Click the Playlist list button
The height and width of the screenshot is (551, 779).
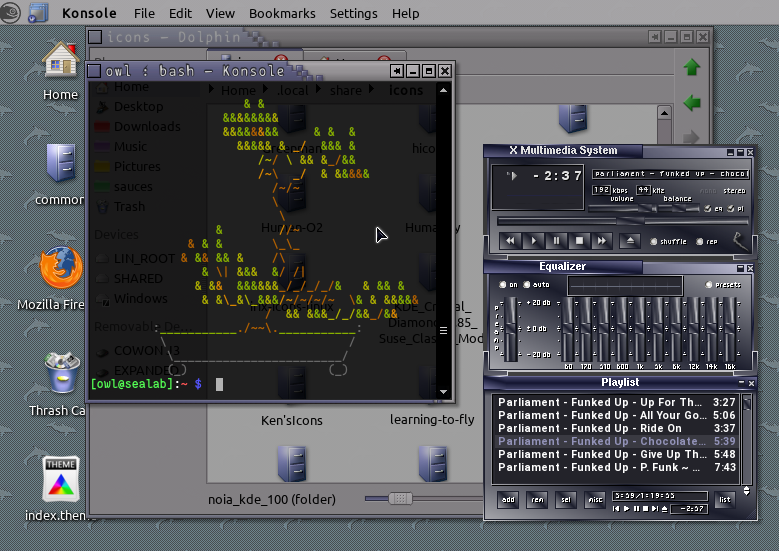coord(725,500)
